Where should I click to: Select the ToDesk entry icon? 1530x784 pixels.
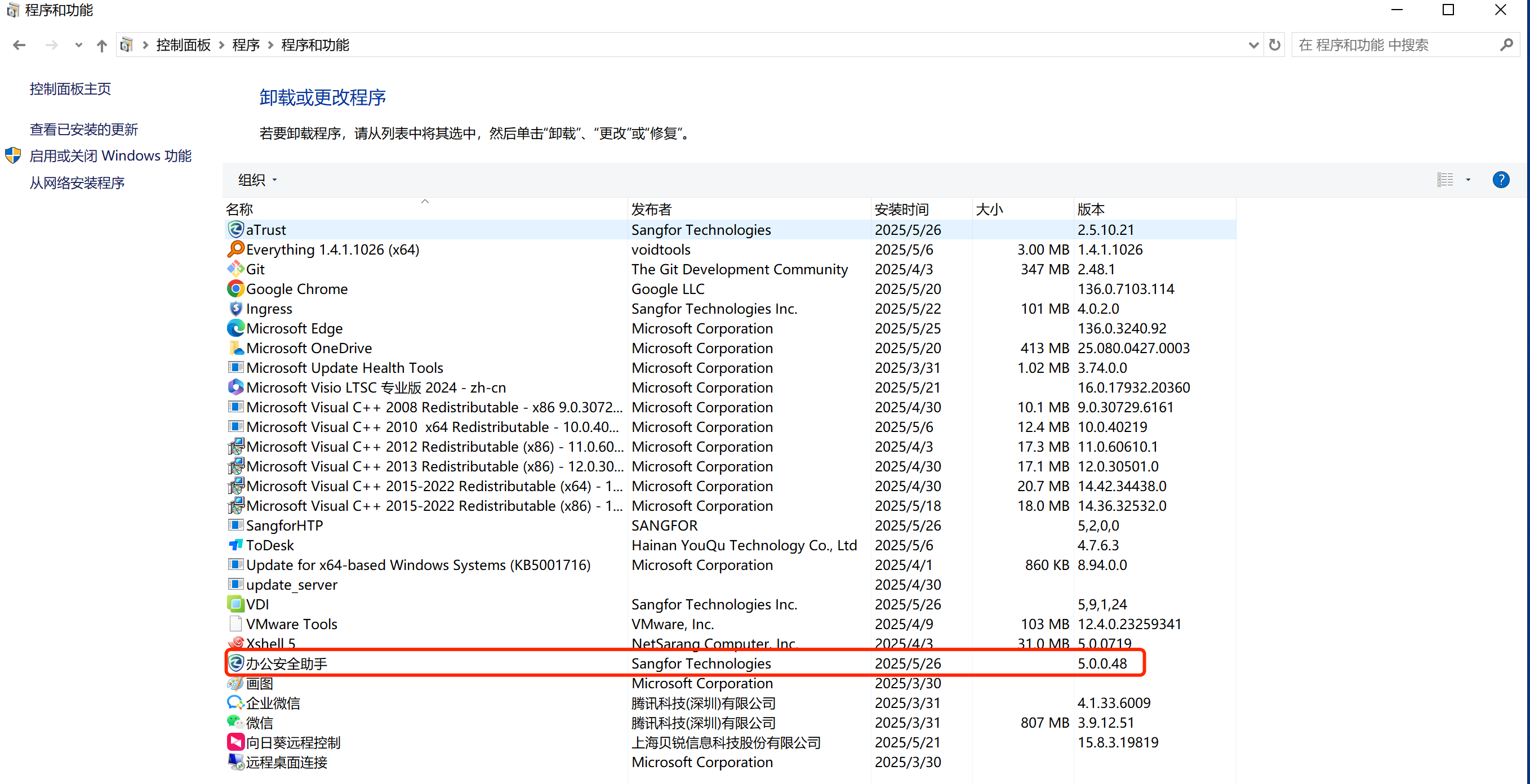pos(236,545)
